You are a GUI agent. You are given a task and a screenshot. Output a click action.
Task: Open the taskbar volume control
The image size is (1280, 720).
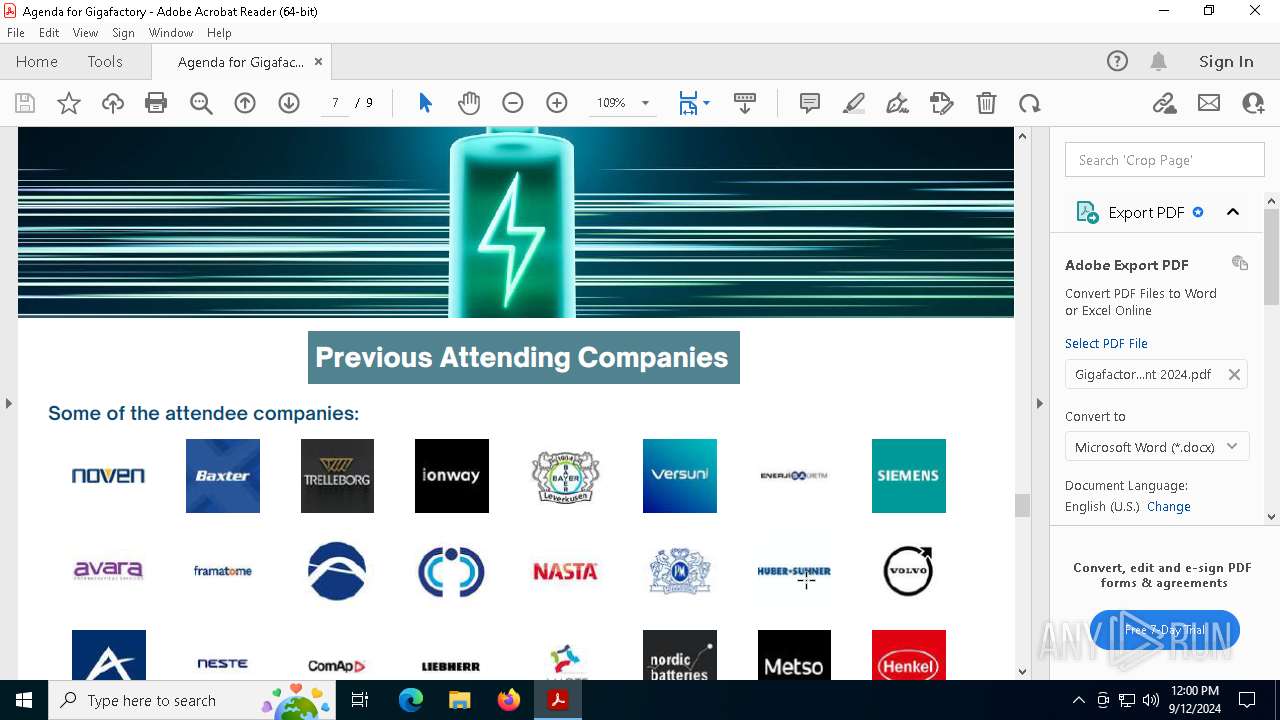click(1151, 700)
